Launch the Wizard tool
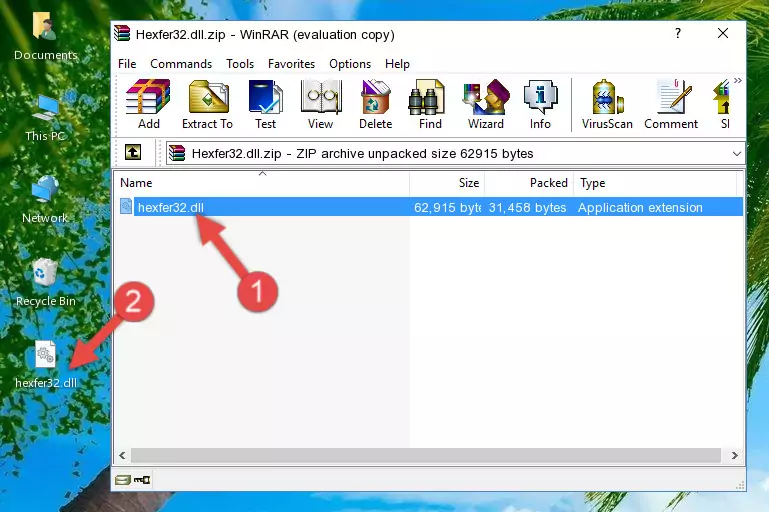 pos(486,104)
